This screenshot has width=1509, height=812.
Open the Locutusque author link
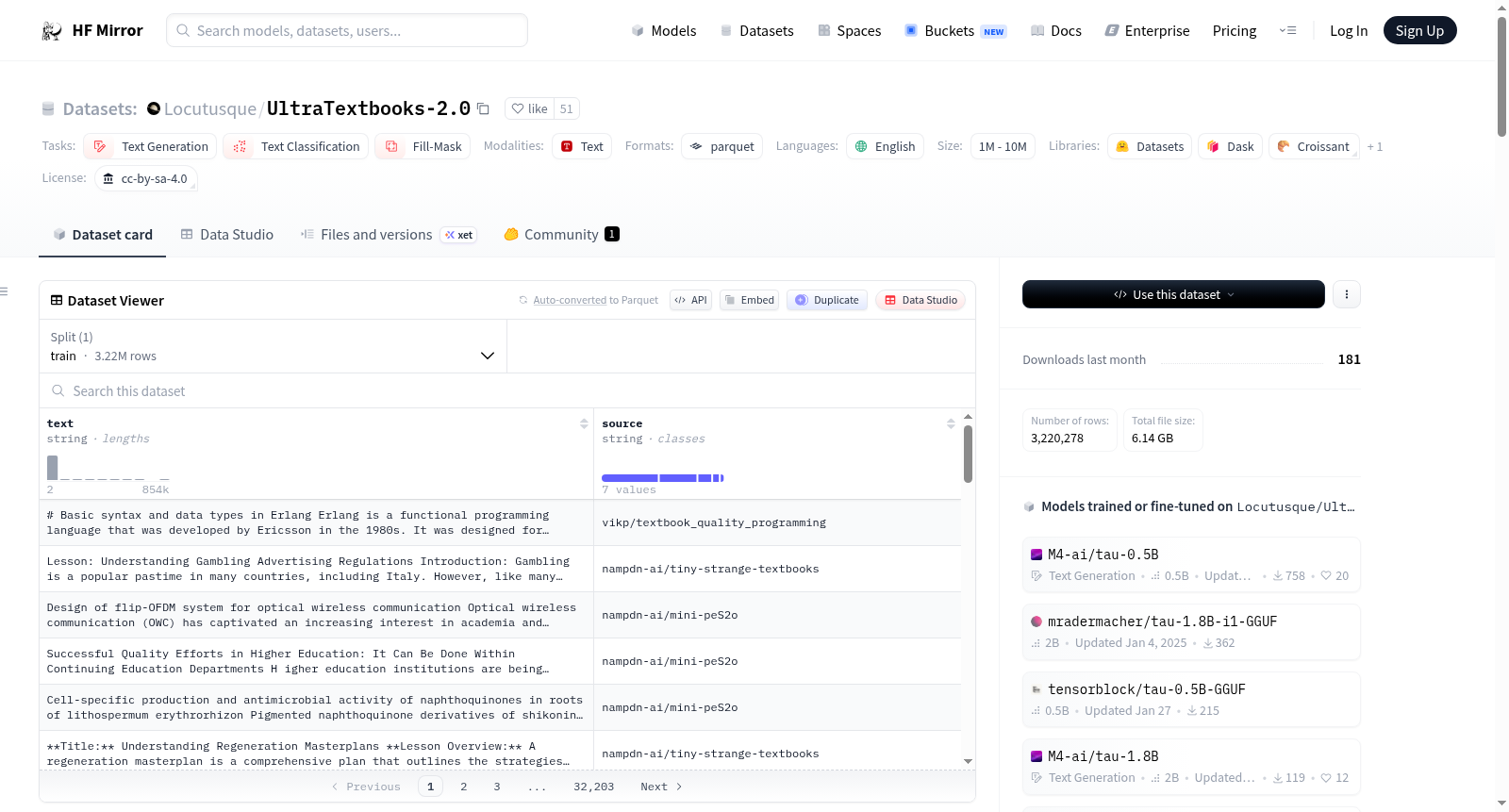click(210, 109)
